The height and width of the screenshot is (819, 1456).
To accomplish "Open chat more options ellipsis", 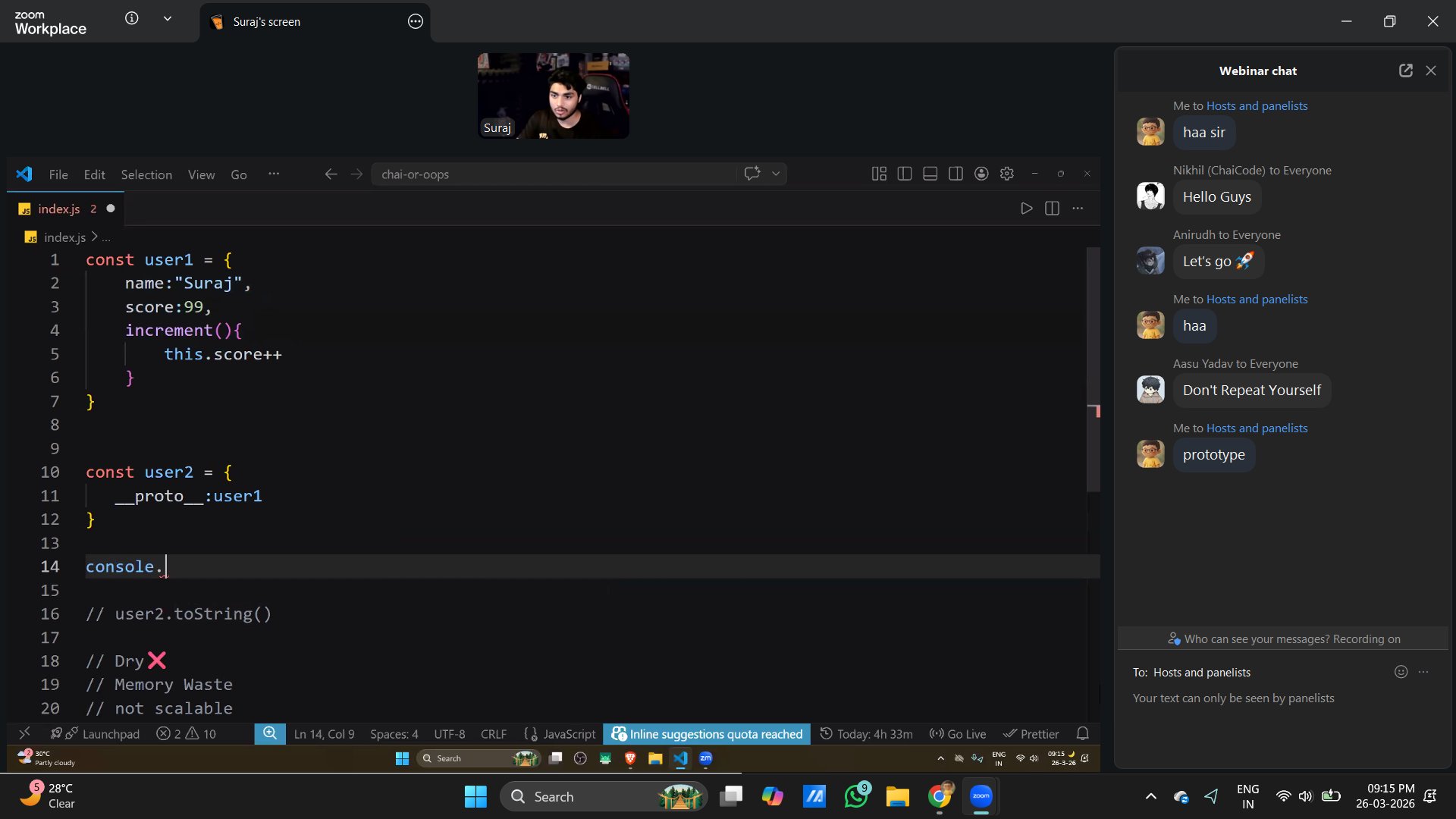I will point(1423,672).
